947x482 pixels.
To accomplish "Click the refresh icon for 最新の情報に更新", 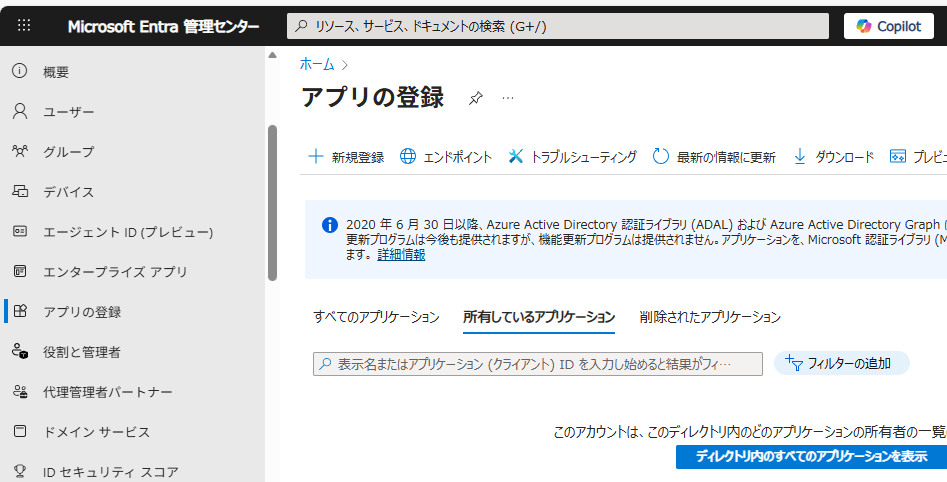I will (x=661, y=156).
